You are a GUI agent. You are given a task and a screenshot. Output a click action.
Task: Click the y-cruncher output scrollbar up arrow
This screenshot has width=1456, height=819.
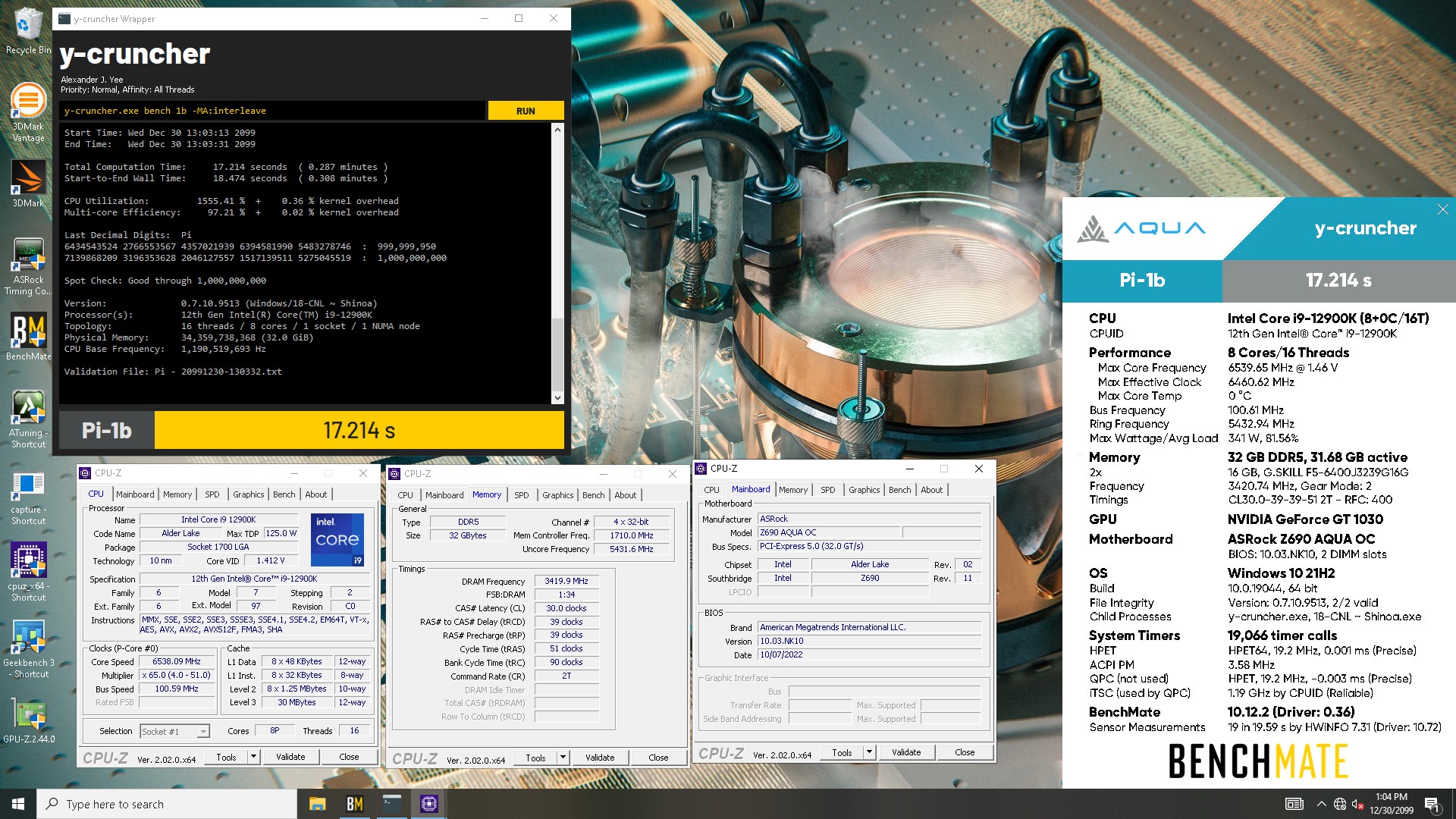(557, 130)
